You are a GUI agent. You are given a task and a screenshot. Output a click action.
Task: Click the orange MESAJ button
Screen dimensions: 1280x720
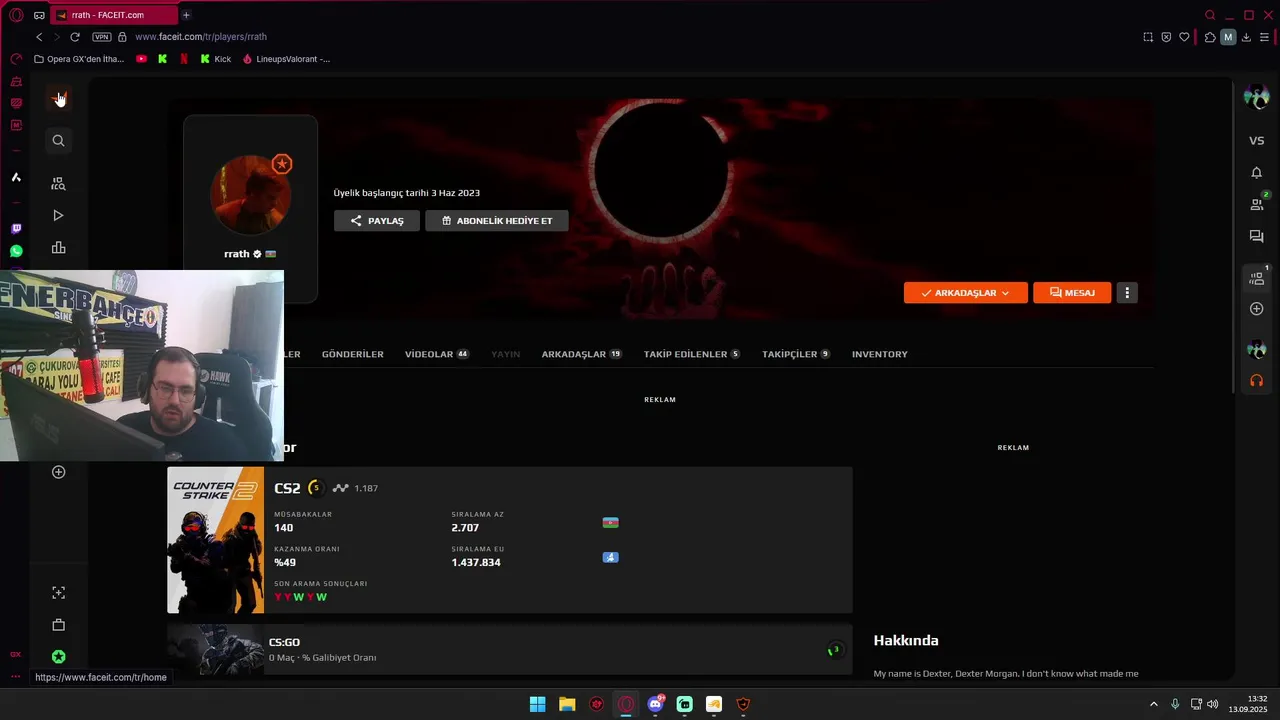[x=1072, y=293]
